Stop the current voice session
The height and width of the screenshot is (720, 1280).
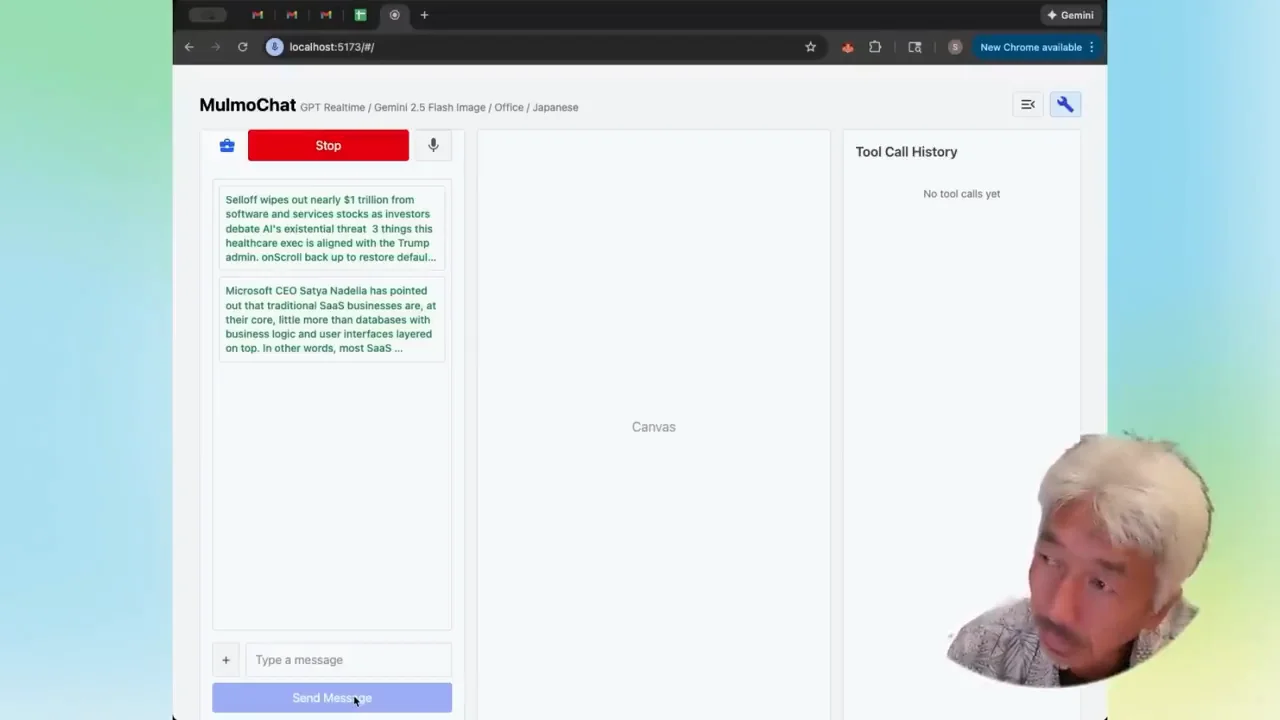coord(328,146)
